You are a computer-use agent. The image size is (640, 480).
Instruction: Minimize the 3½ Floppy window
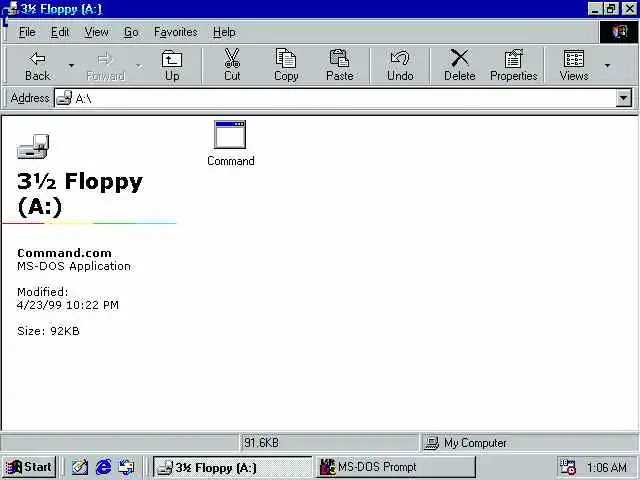[595, 9]
